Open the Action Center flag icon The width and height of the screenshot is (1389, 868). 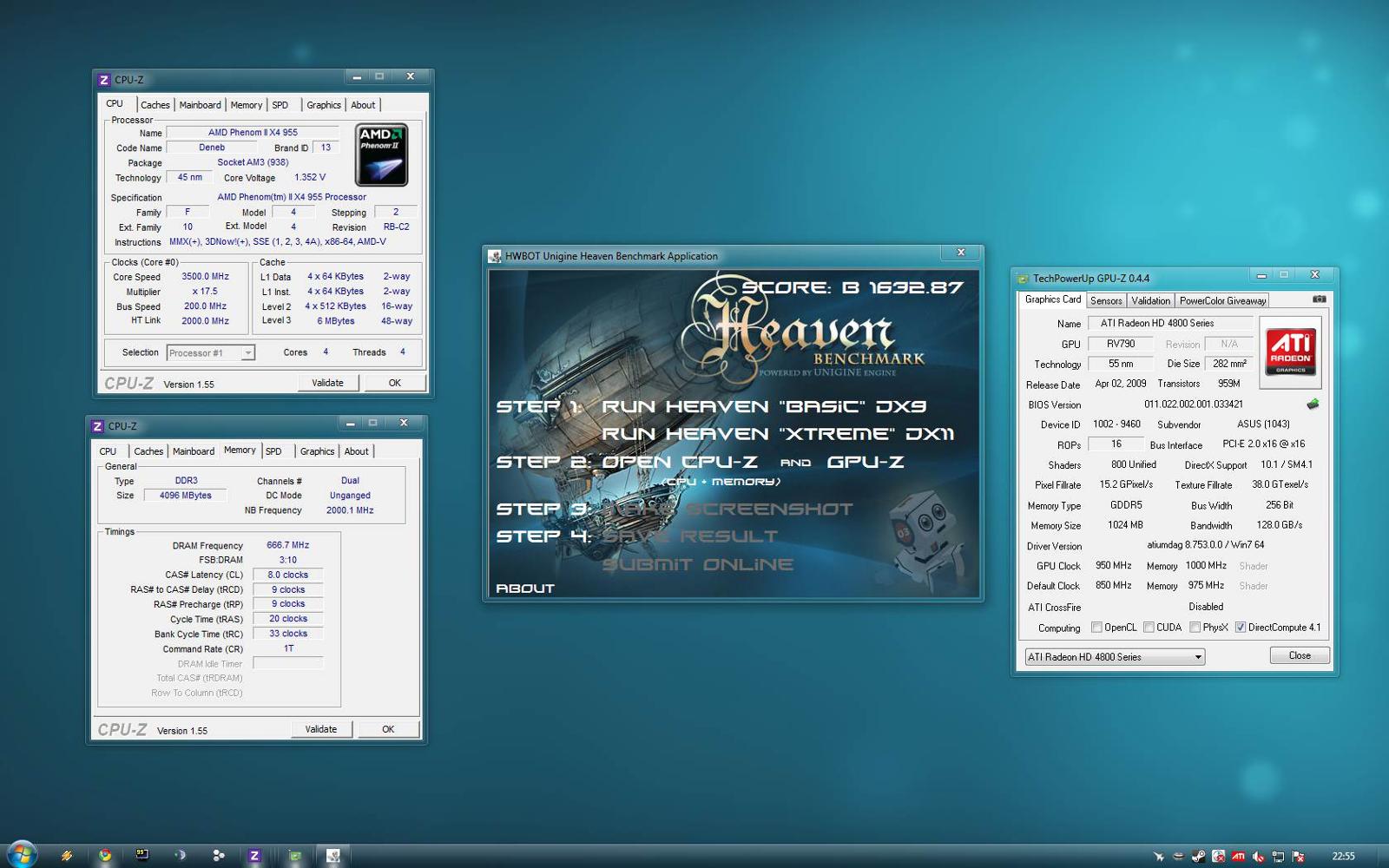(1298, 857)
